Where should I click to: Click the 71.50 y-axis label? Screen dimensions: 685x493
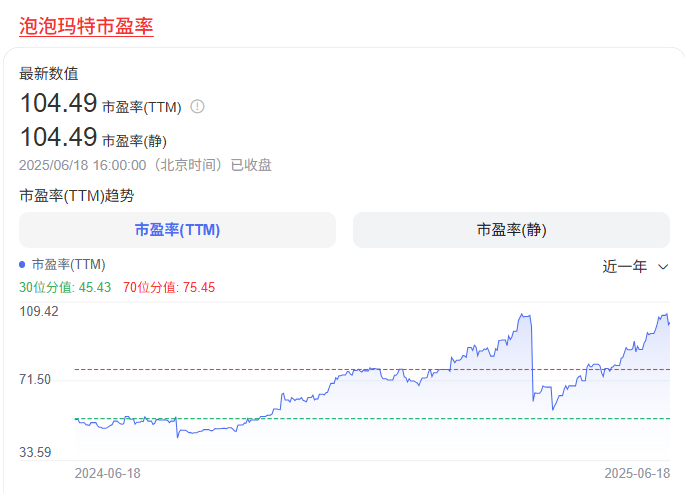pos(35,379)
